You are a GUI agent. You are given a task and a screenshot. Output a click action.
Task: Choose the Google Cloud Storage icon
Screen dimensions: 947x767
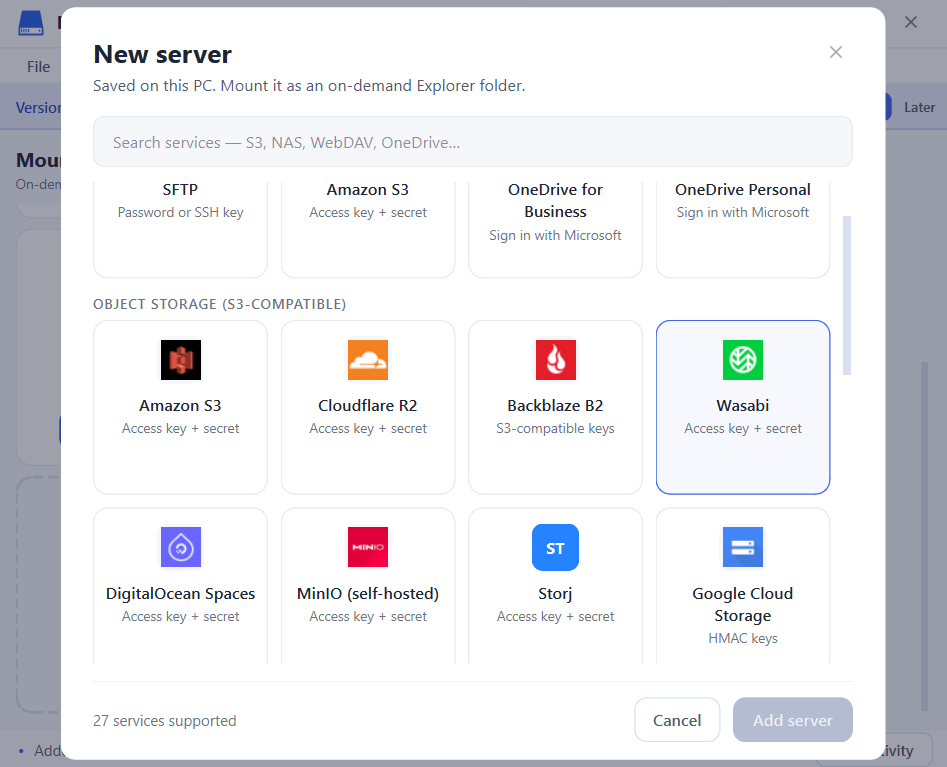[x=743, y=547]
